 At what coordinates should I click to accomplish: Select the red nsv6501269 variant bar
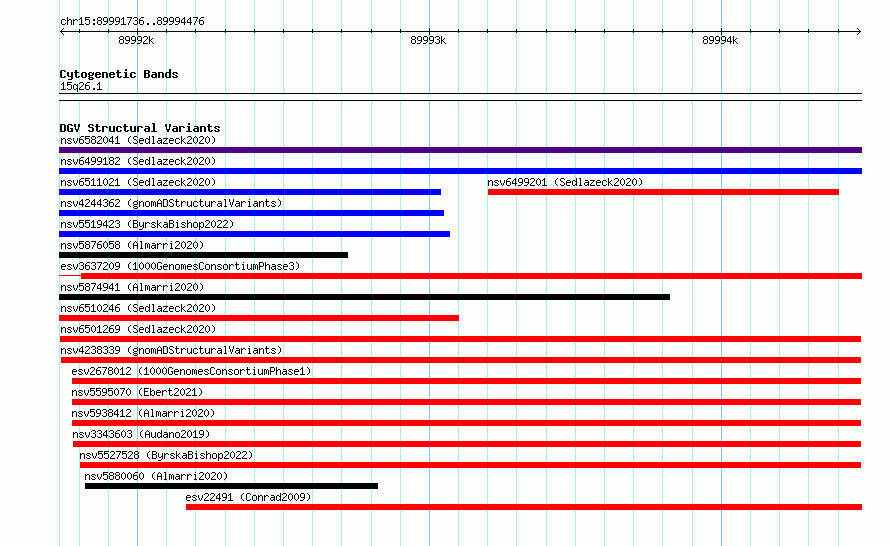coord(460,339)
